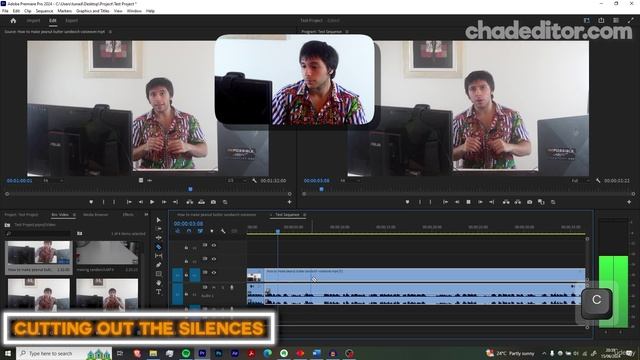Image resolution: width=640 pixels, height=360 pixels.
Task: Toggle lock on top video track
Action: [187, 247]
